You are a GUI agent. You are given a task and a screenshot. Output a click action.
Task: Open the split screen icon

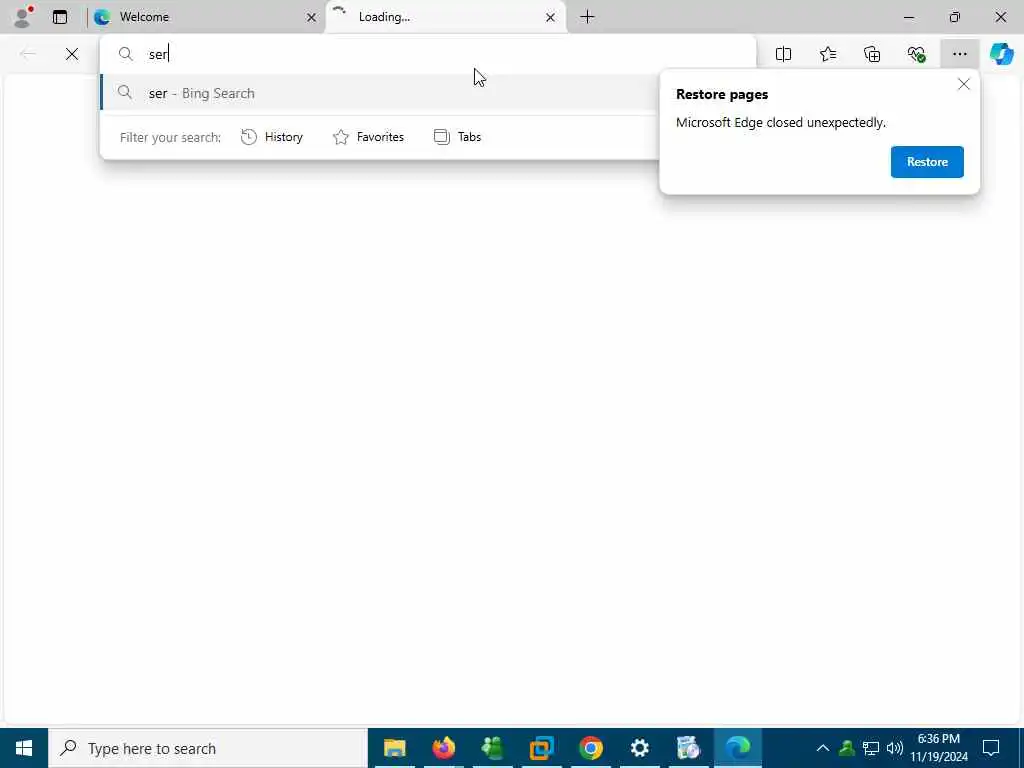[784, 54]
